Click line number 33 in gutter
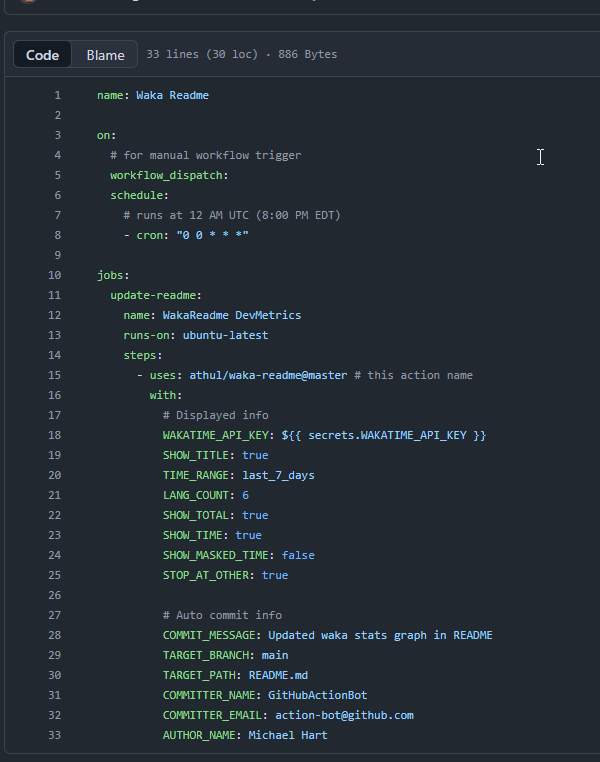The height and width of the screenshot is (762, 600). (x=55, y=735)
